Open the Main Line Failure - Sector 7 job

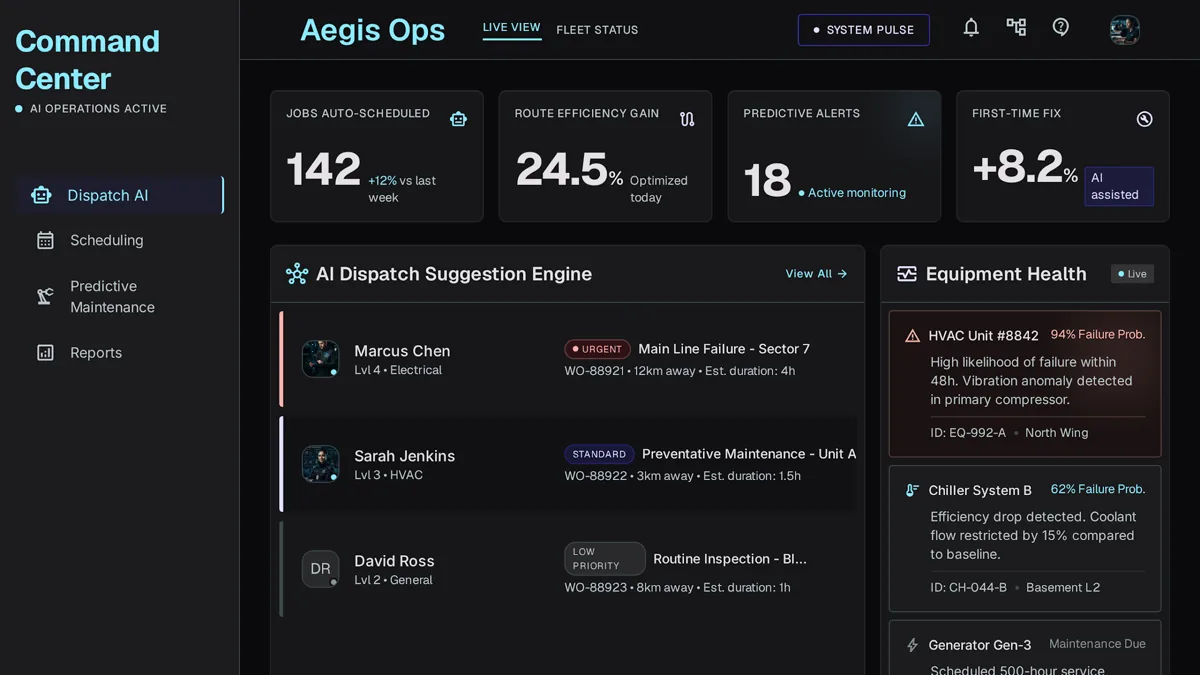pyautogui.click(x=724, y=349)
